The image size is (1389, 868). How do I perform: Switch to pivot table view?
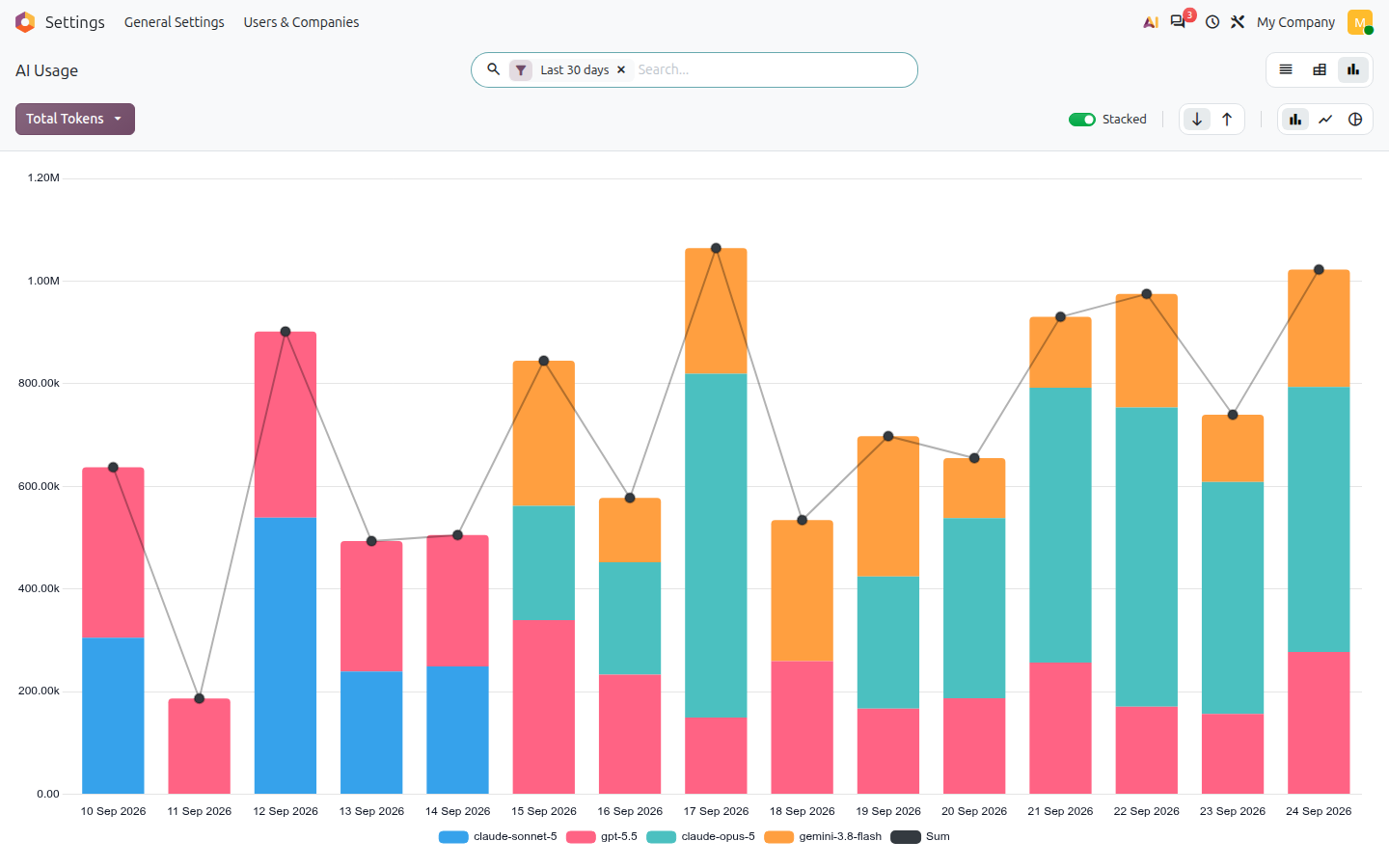coord(1320,69)
